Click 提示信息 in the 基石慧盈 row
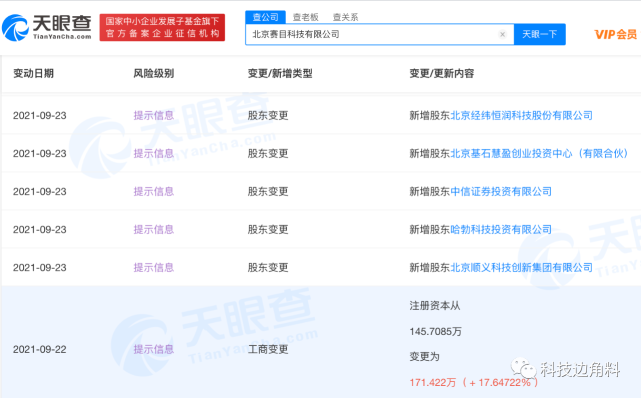This screenshot has width=641, height=398. 154,154
